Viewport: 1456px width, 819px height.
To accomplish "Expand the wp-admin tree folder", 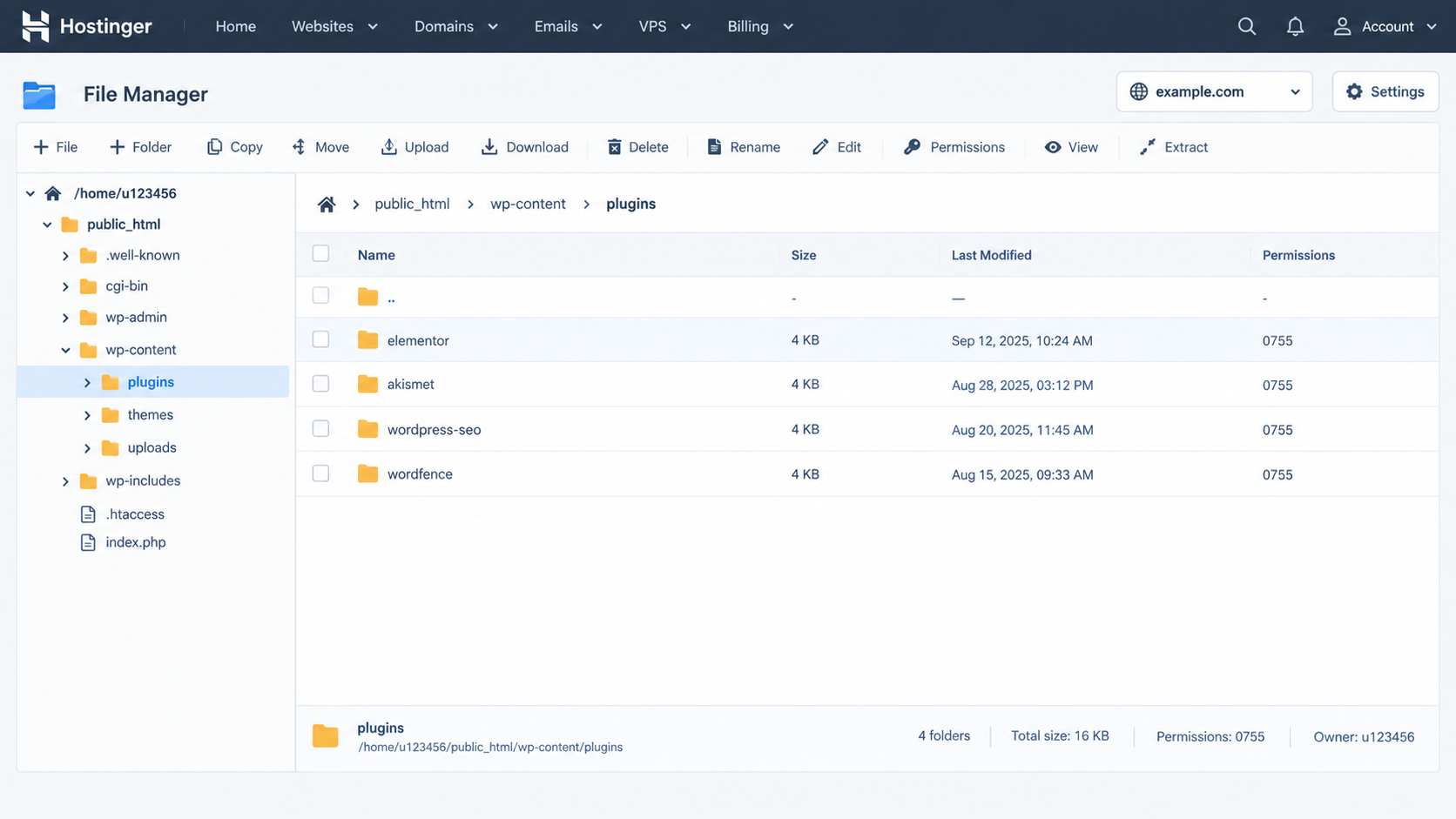I will point(65,318).
